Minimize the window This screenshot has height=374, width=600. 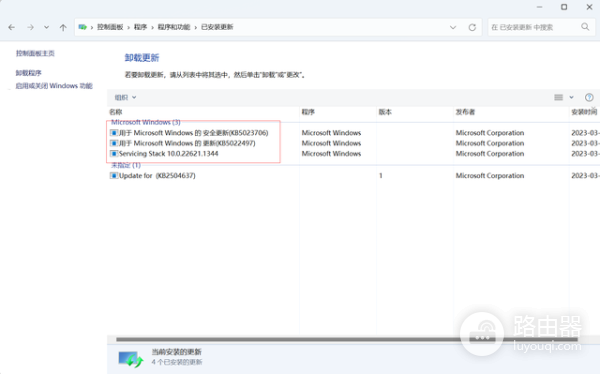coord(540,7)
